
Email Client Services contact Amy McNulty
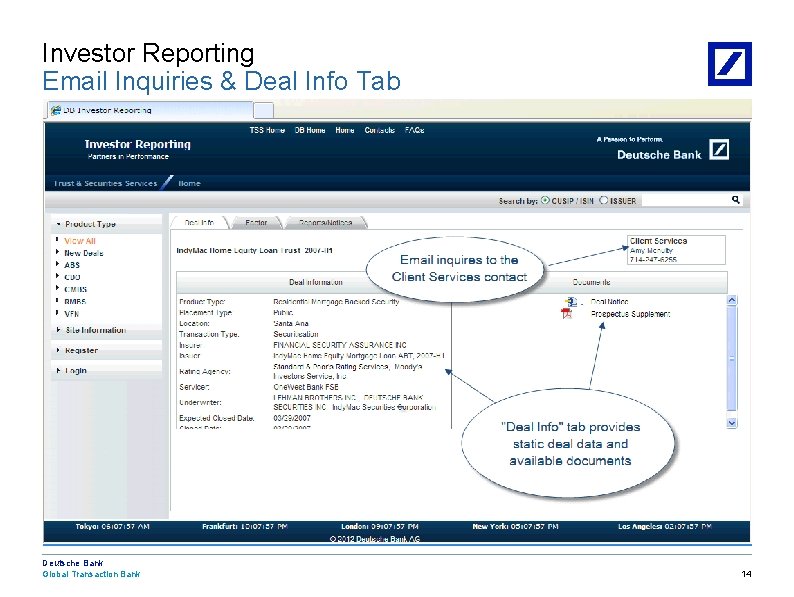point(651,250)
